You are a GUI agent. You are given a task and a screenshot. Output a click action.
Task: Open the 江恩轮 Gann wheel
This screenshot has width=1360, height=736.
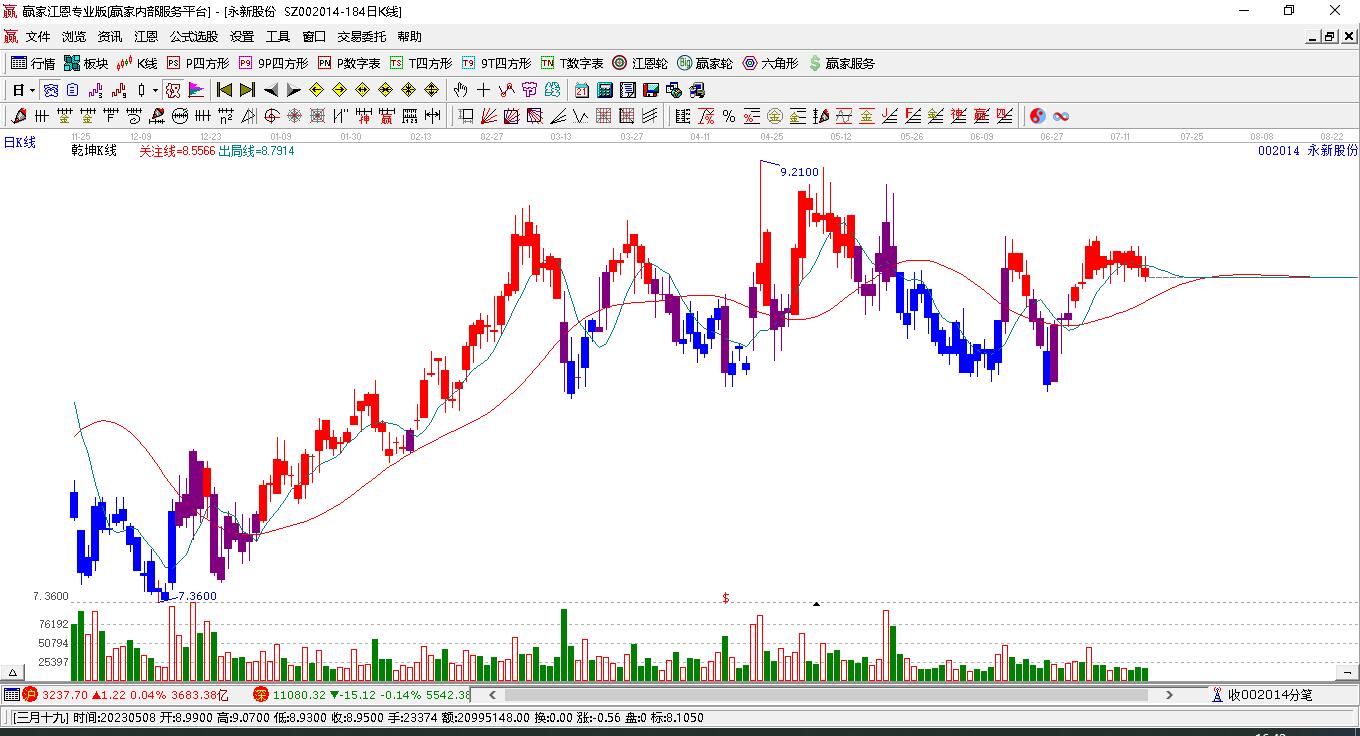pos(640,63)
